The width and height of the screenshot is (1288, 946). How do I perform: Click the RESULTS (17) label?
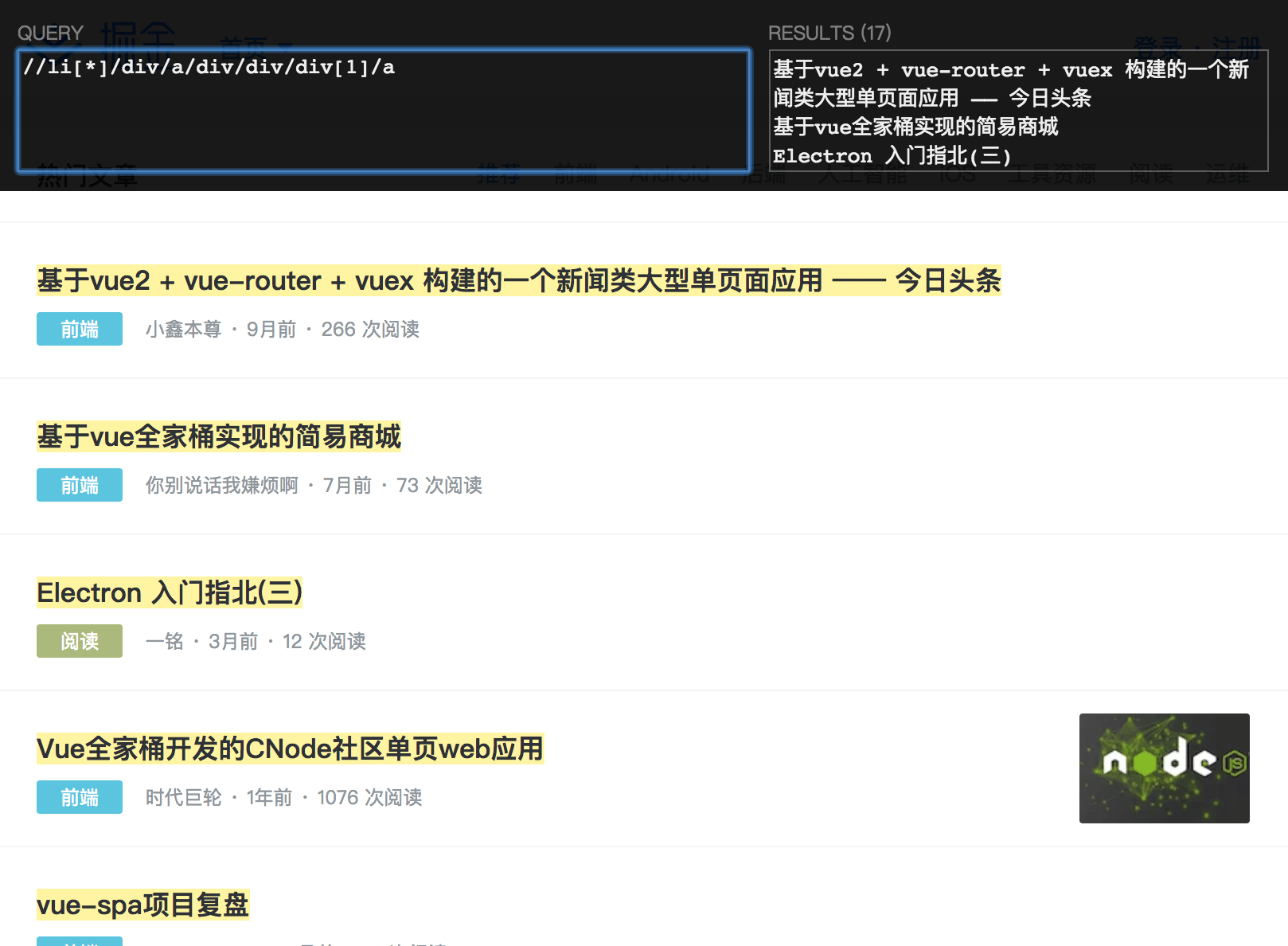829,33
